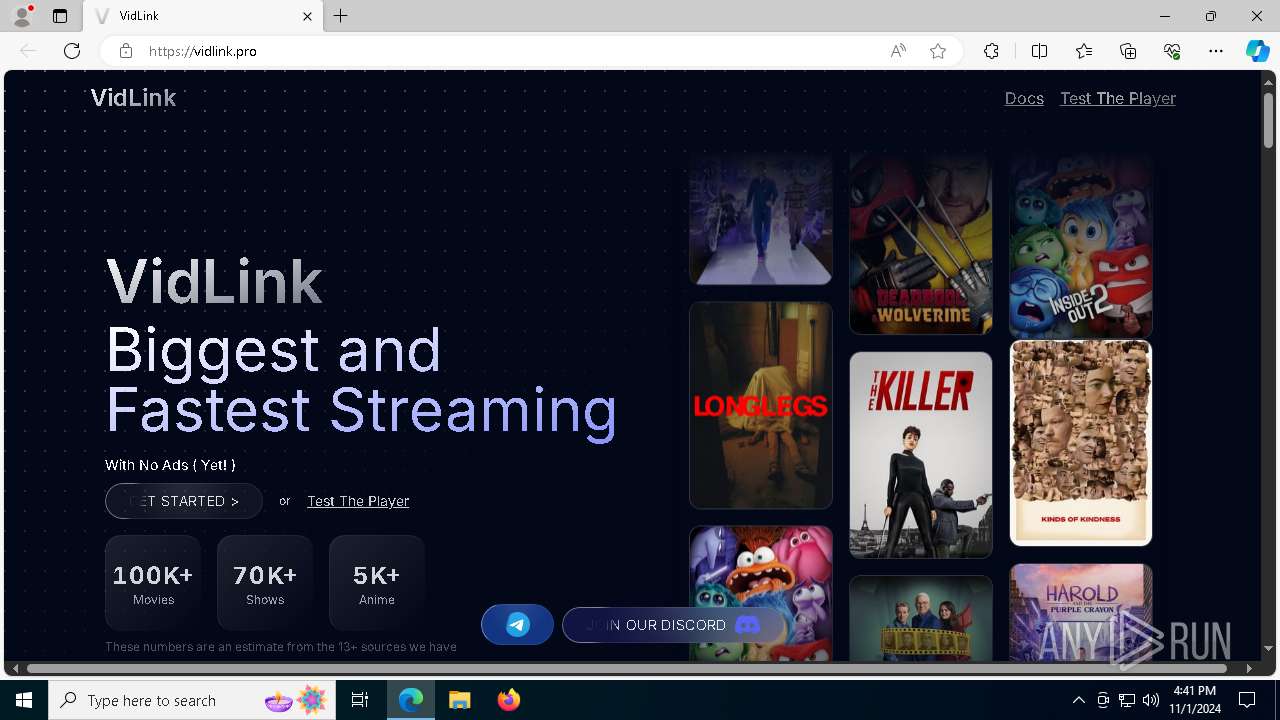
Task: Open Task View on taskbar
Action: [360, 700]
